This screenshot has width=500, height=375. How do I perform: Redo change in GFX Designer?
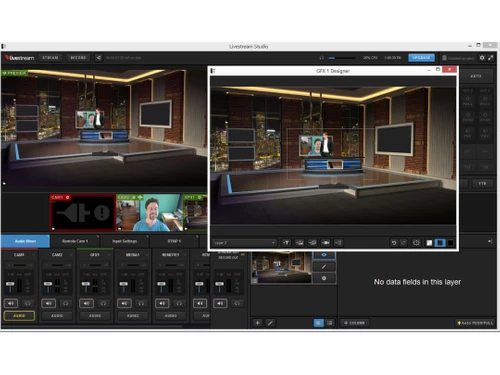pos(403,243)
